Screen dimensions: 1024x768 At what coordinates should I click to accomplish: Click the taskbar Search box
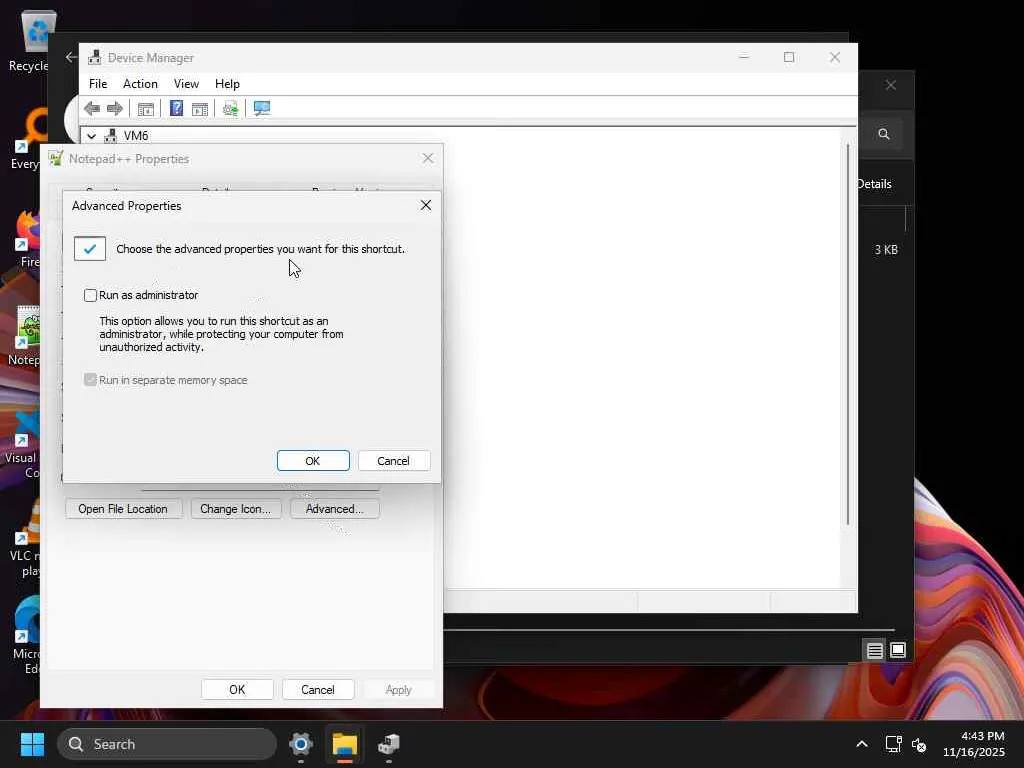pyautogui.click(x=167, y=744)
